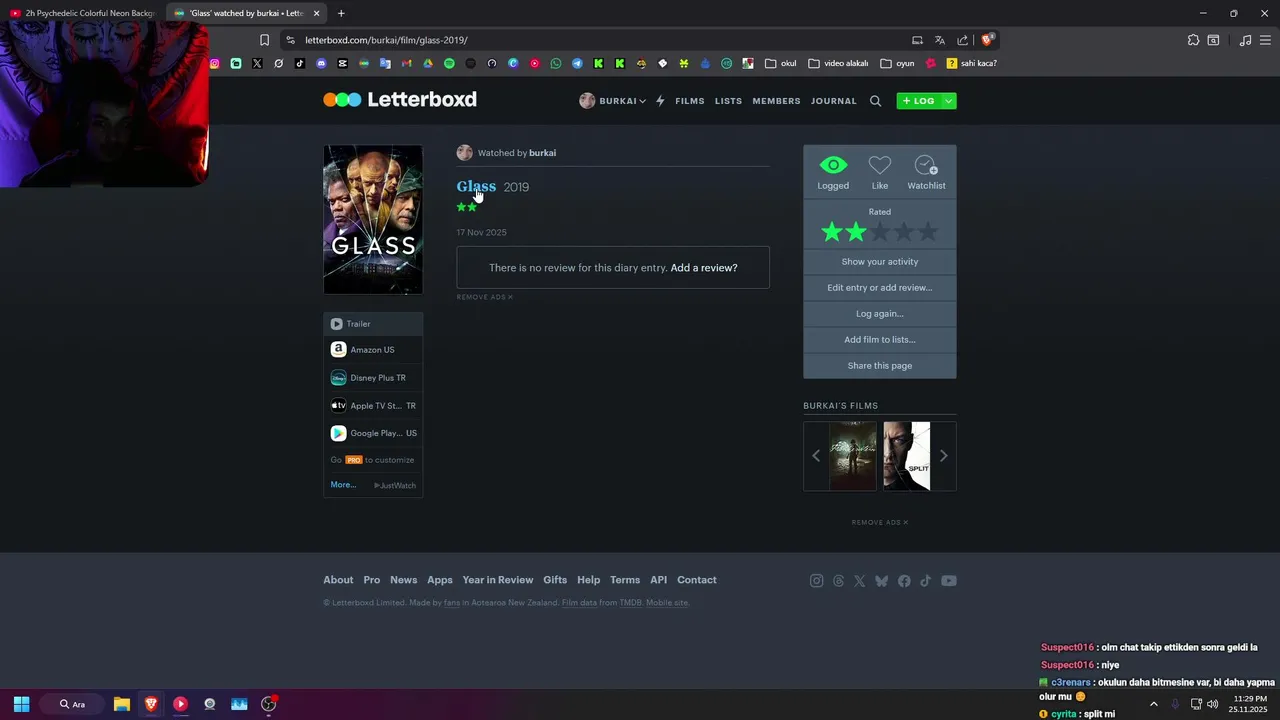Image resolution: width=1280 pixels, height=720 pixels.
Task: Click the browser address bar URL
Action: tap(386, 40)
